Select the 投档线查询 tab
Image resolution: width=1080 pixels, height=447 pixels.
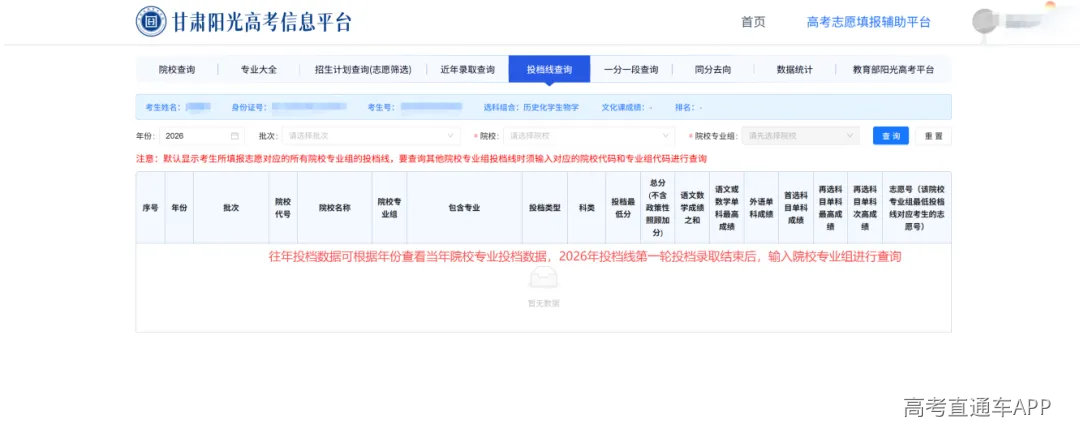(549, 69)
